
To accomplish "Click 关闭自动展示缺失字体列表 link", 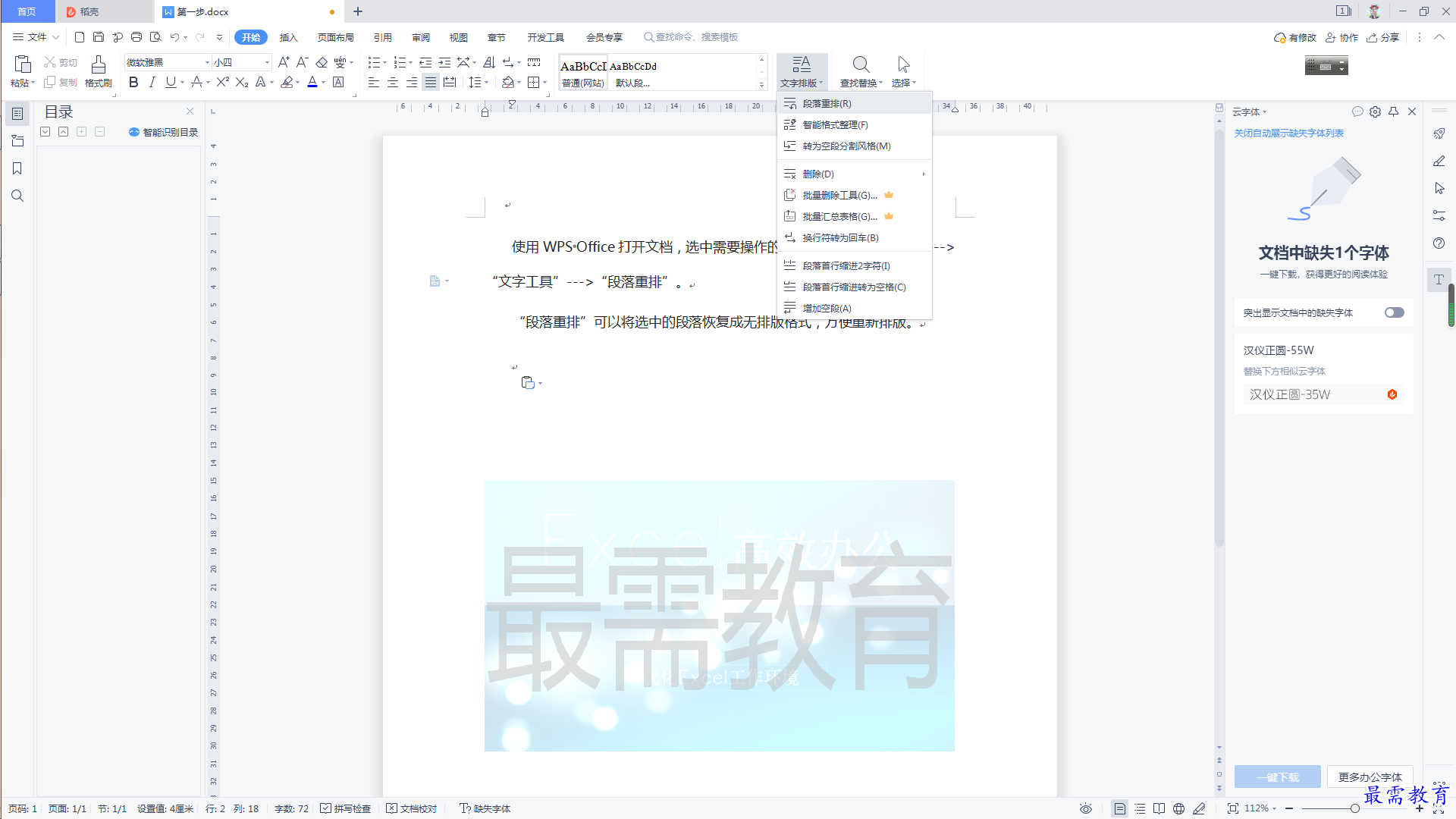I will pos(1288,133).
